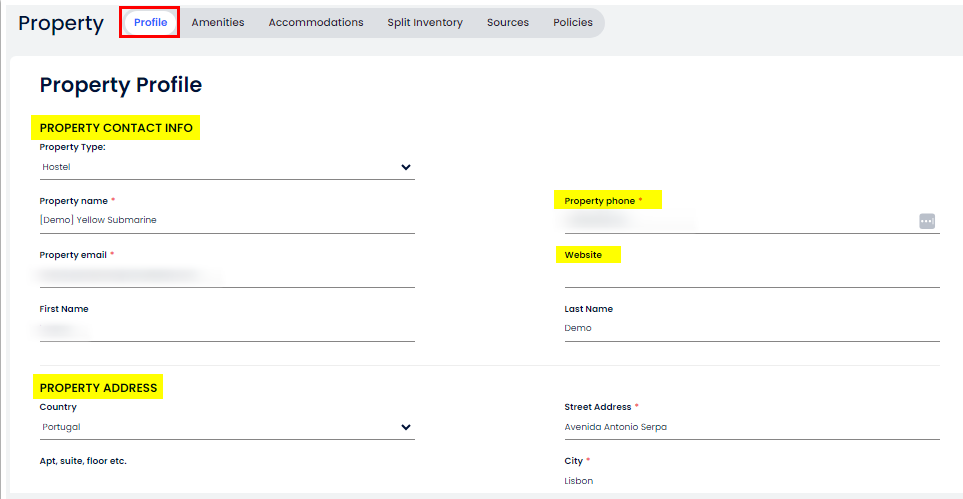Image resolution: width=963 pixels, height=499 pixels.
Task: Click into the Property email field
Action: click(226, 274)
